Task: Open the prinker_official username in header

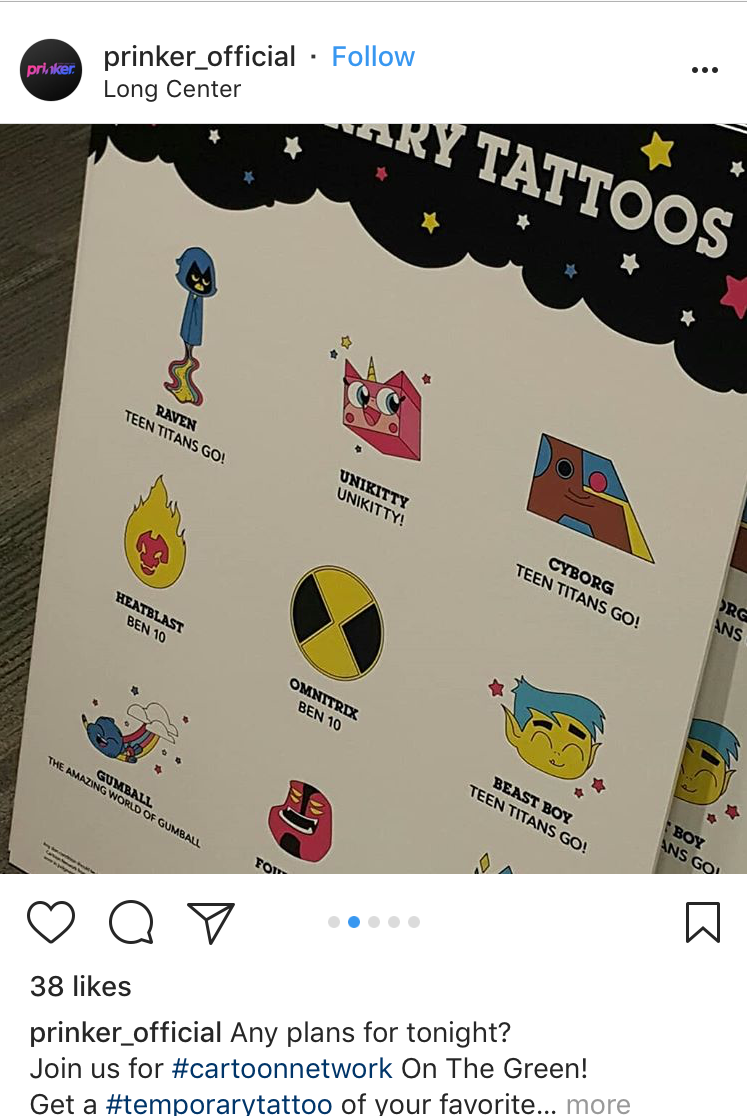Action: pos(199,56)
